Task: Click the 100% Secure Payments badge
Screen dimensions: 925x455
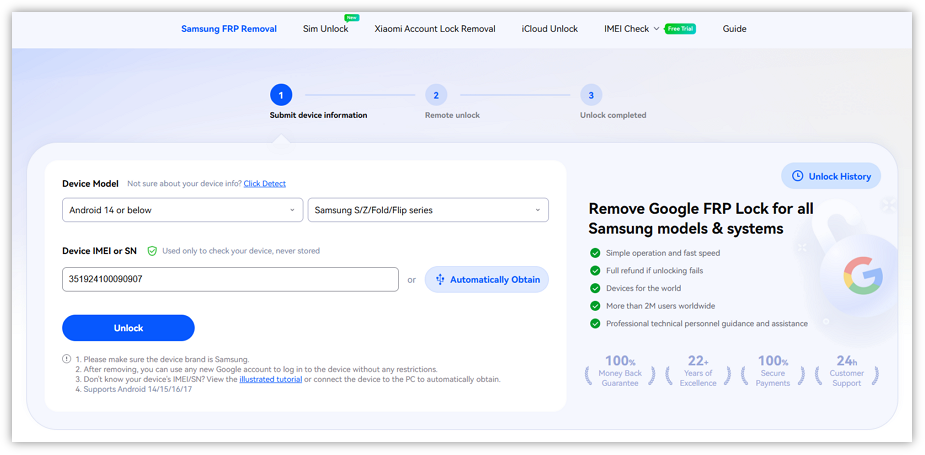Action: click(x=773, y=372)
